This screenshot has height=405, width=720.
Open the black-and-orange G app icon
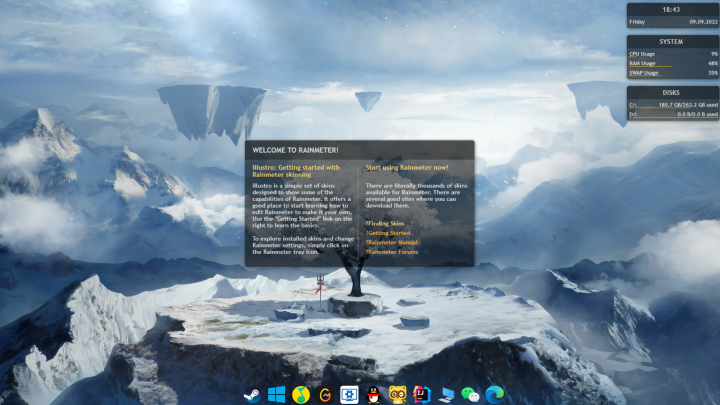[325, 394]
